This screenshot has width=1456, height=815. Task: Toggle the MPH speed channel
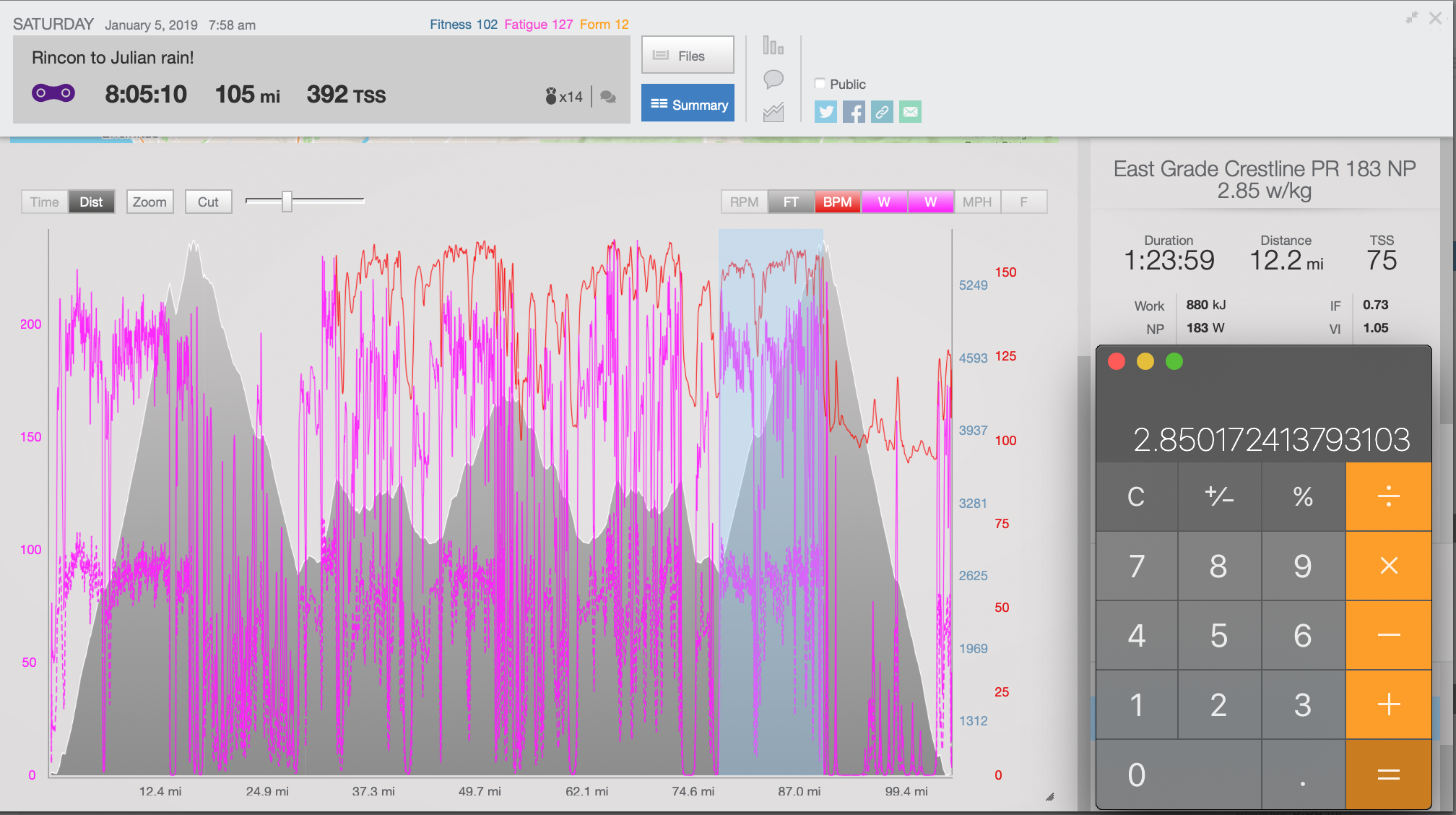[x=976, y=202]
